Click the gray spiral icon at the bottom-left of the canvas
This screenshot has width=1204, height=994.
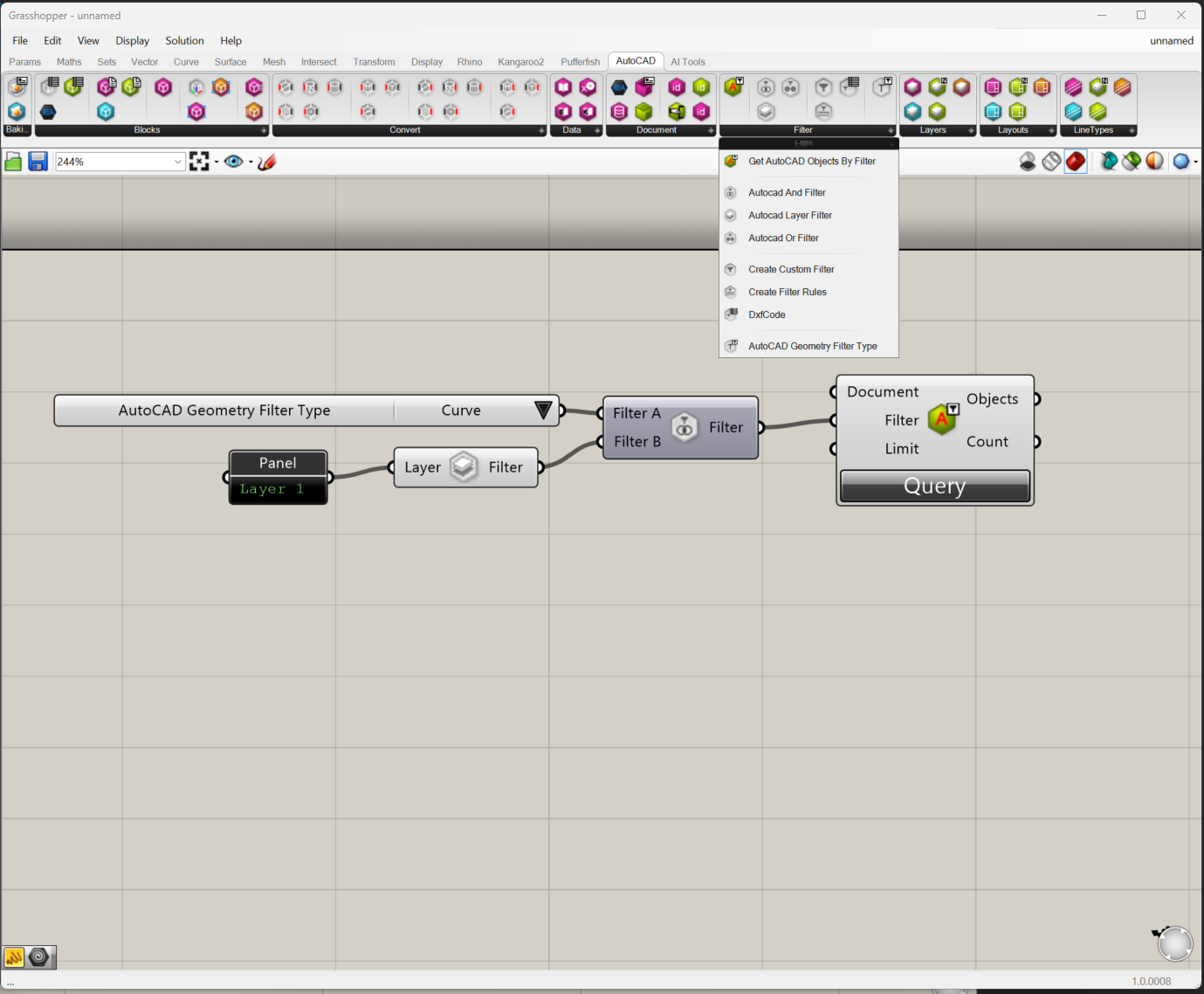(x=38, y=957)
